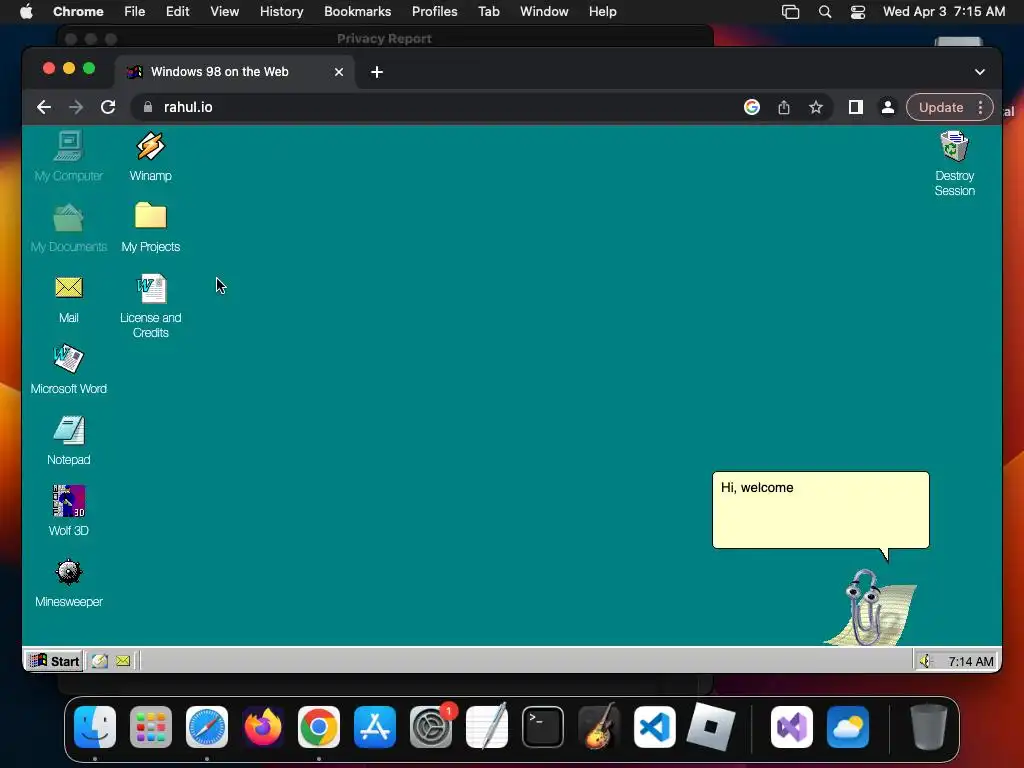Open the Window menu
The image size is (1024, 768).
tap(544, 12)
